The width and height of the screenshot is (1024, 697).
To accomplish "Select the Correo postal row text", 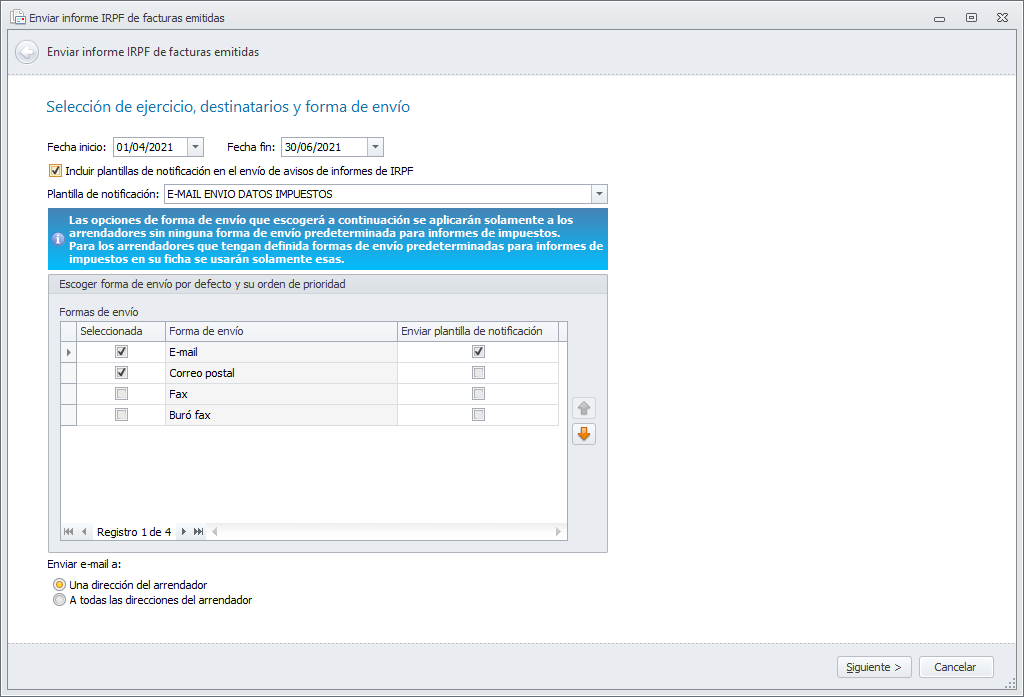I will (202, 373).
